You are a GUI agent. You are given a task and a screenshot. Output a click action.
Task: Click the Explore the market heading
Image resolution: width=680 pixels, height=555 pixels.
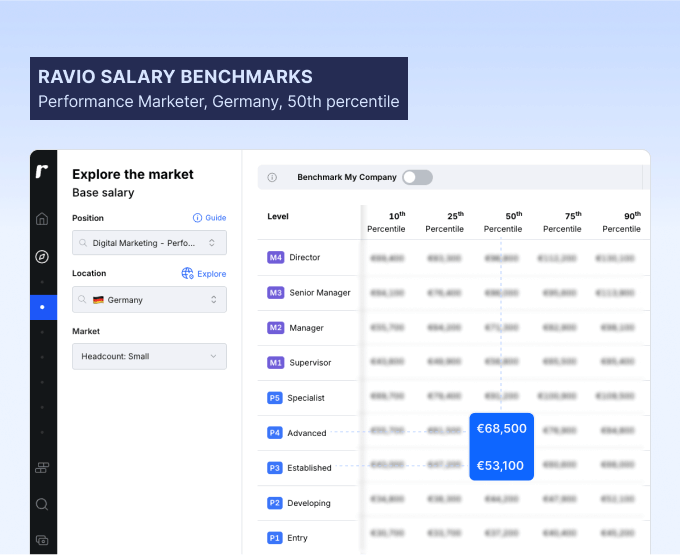(x=133, y=174)
